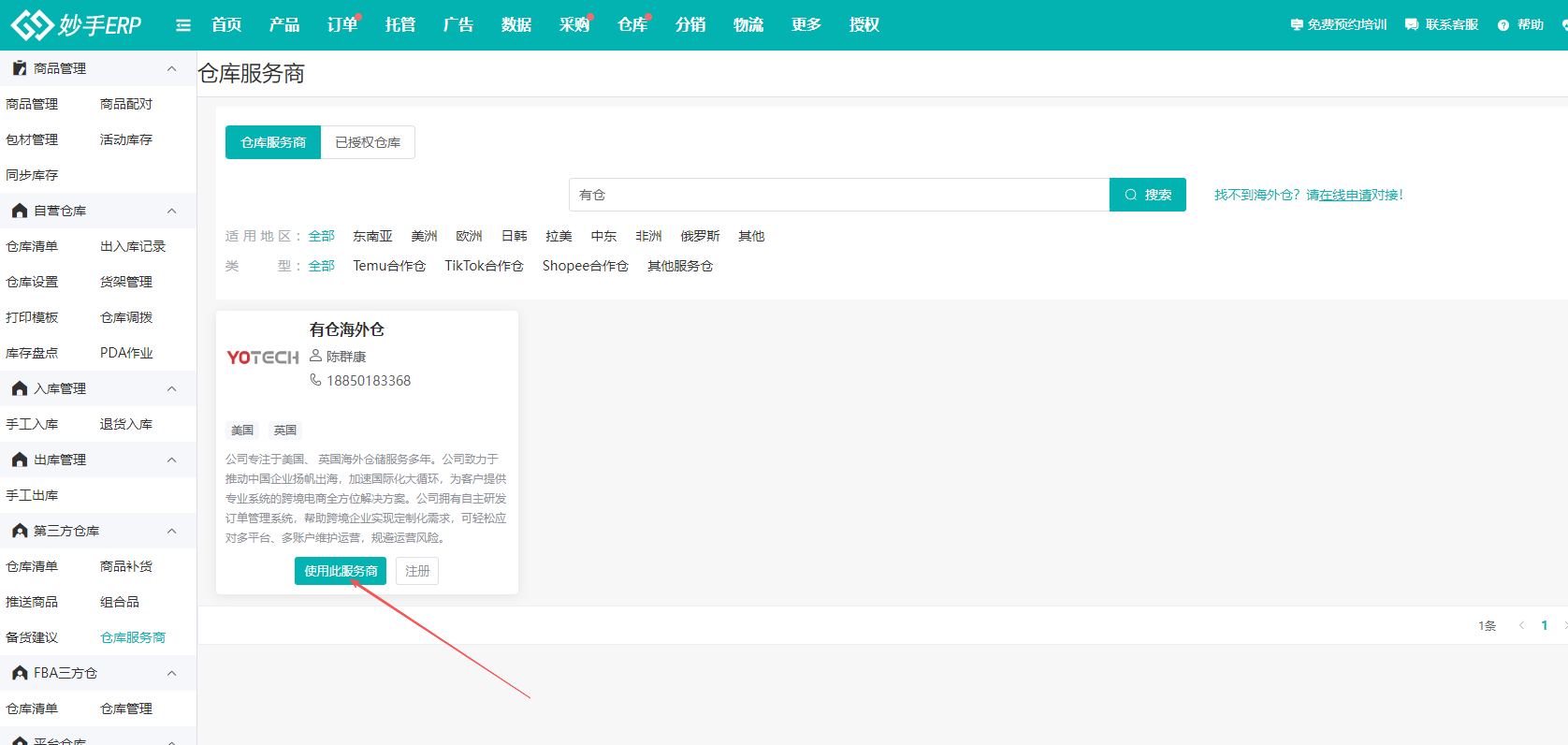The image size is (1568, 745).
Task: Click the 出库管理 house icon
Action: (x=20, y=460)
